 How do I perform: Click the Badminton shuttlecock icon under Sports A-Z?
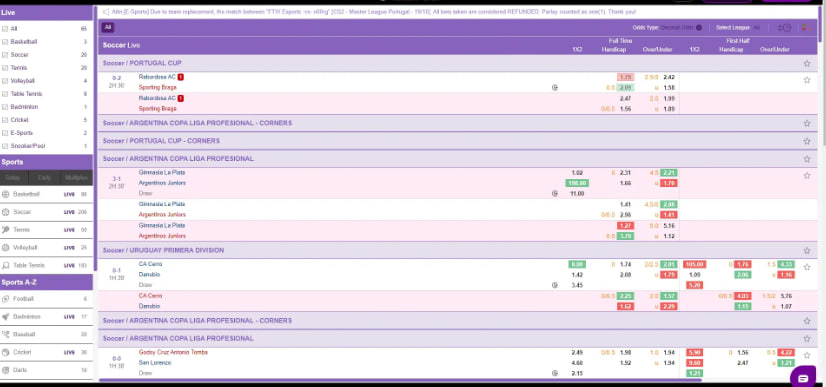(6, 317)
